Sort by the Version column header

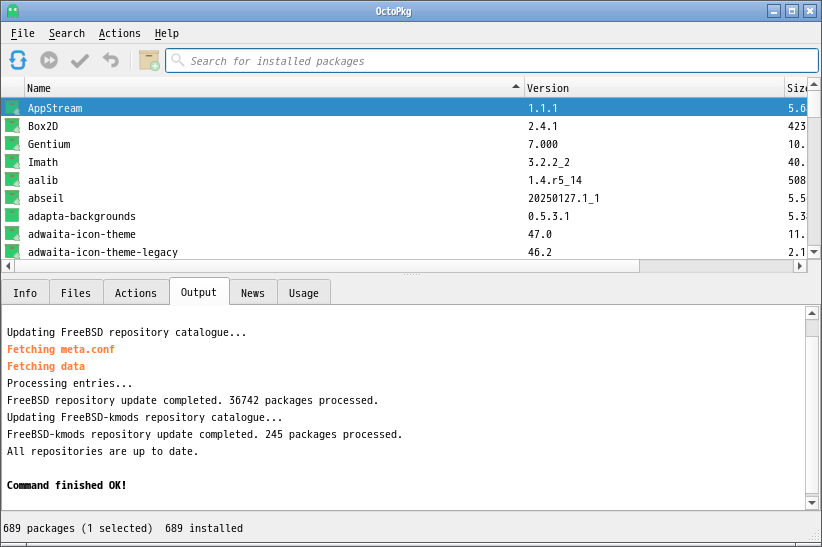point(654,88)
